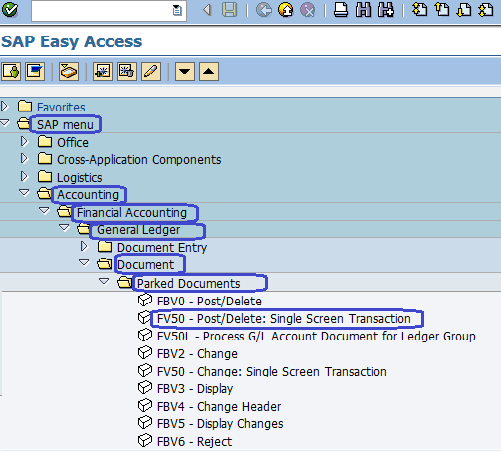Select the Document Entry folder label
The height and width of the screenshot is (452, 501).
point(162,248)
